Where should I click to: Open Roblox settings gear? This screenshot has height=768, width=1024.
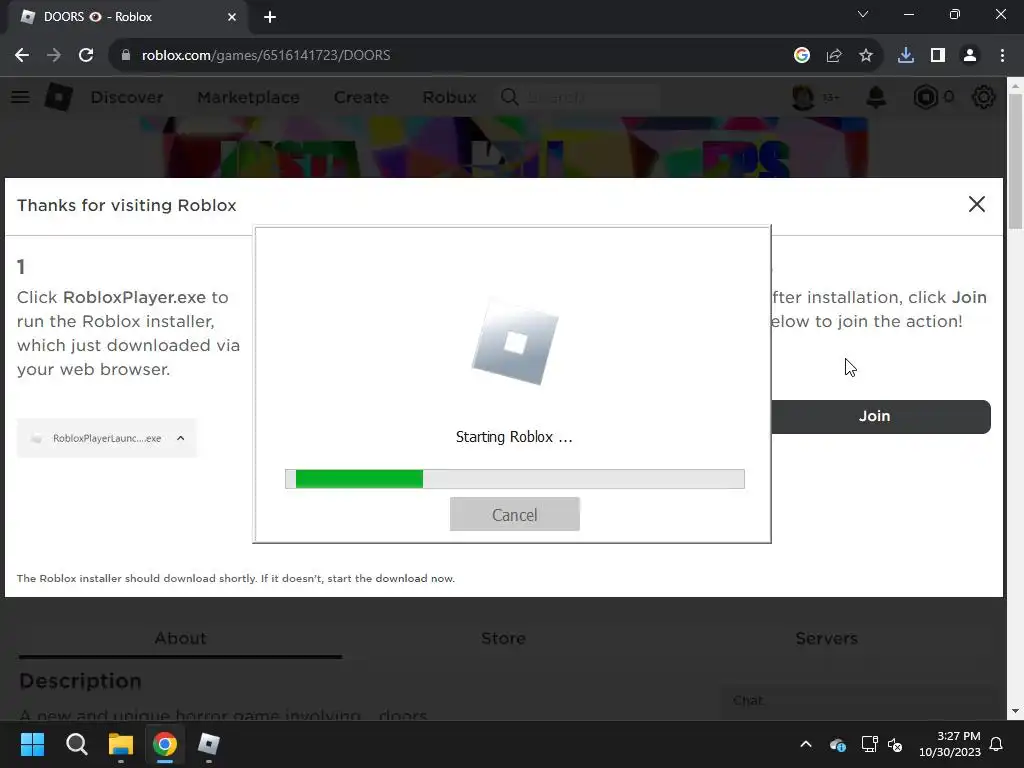(x=983, y=97)
